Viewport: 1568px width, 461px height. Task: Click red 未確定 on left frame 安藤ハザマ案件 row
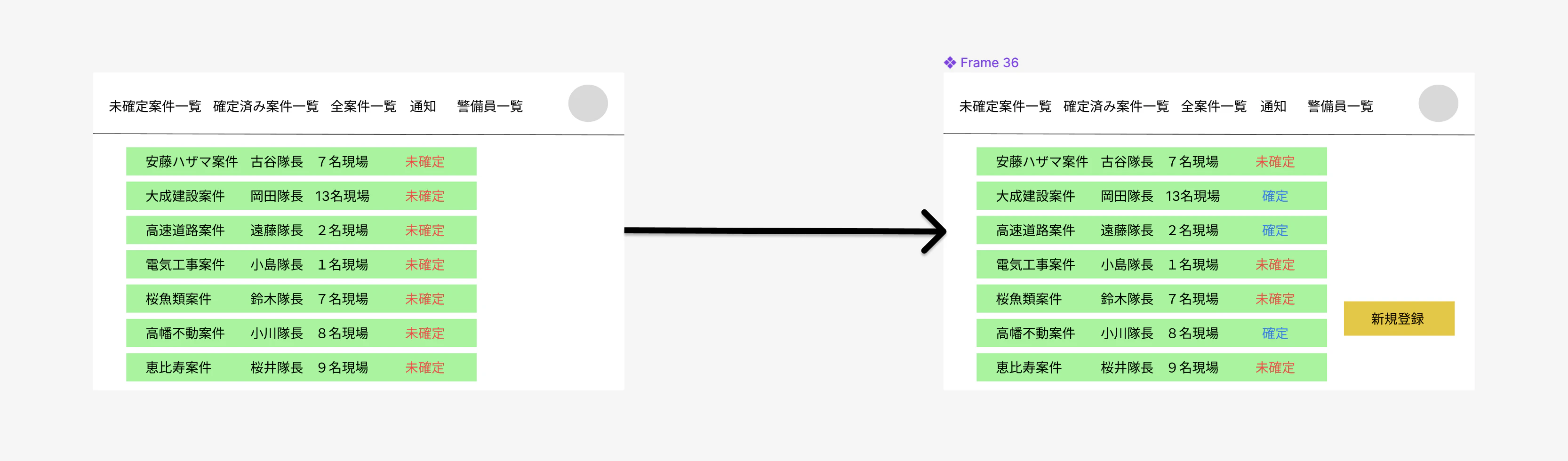point(425,162)
